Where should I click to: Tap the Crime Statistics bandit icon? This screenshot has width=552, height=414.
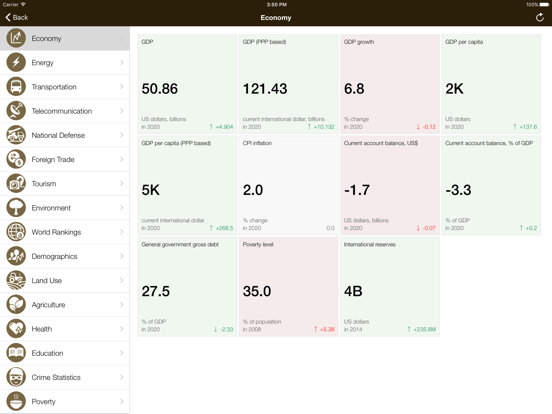16,377
